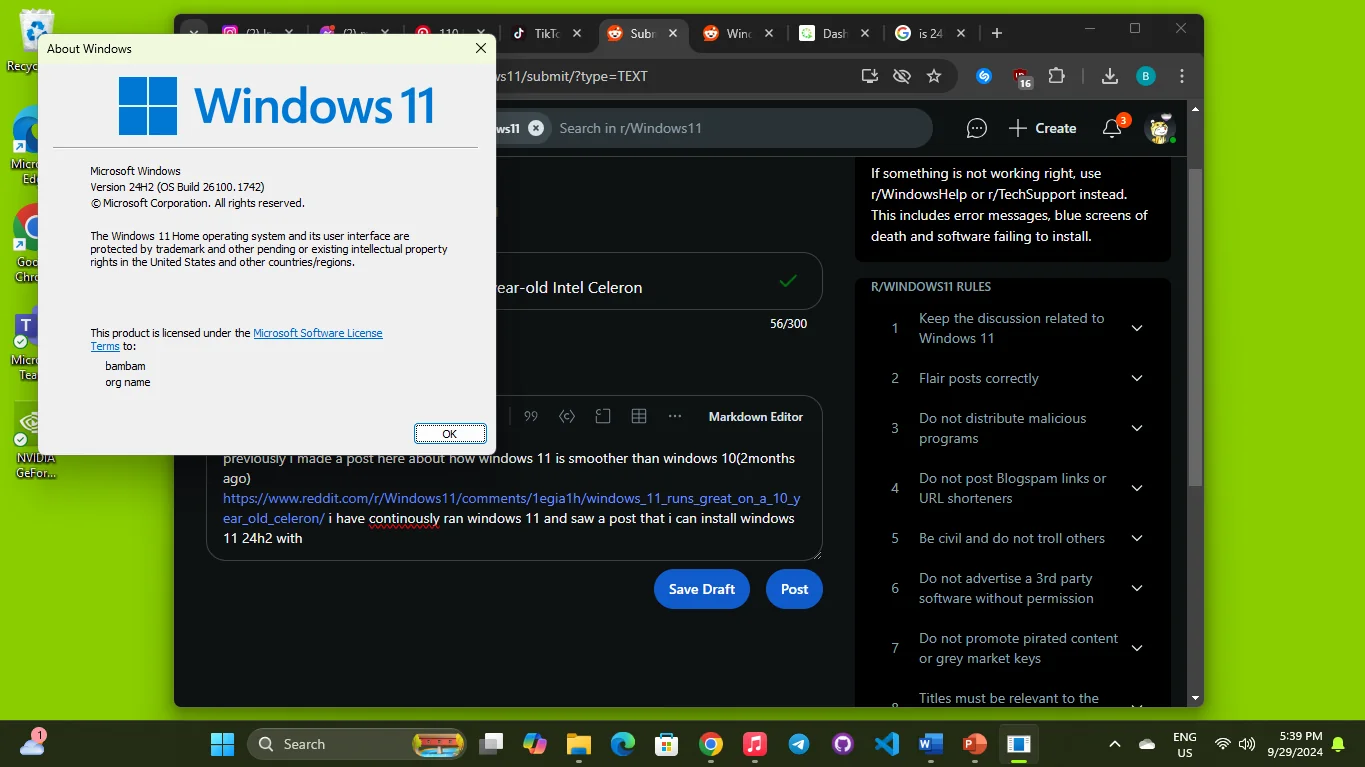Open Reddit chat icon
Image resolution: width=1365 pixels, height=767 pixels.
977,128
